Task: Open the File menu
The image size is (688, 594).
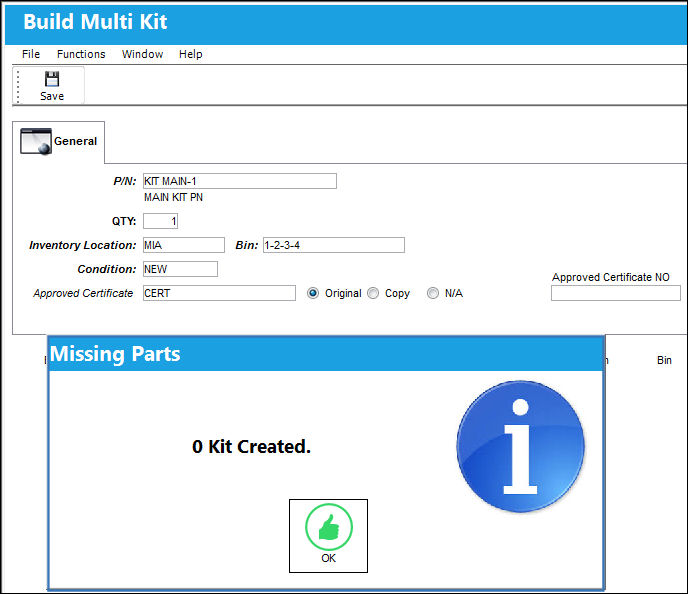Action: click(x=31, y=54)
